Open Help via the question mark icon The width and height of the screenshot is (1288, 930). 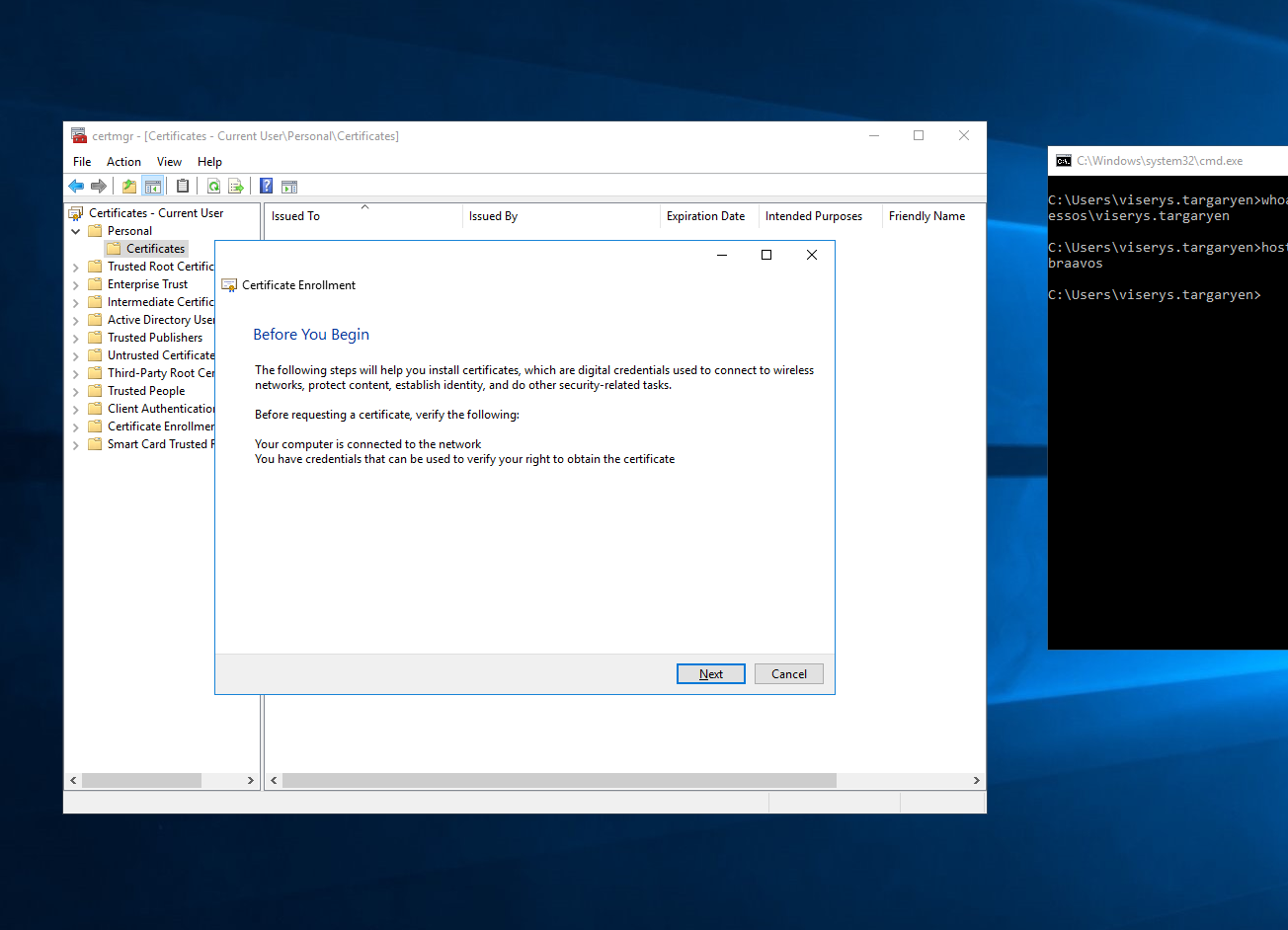266,186
